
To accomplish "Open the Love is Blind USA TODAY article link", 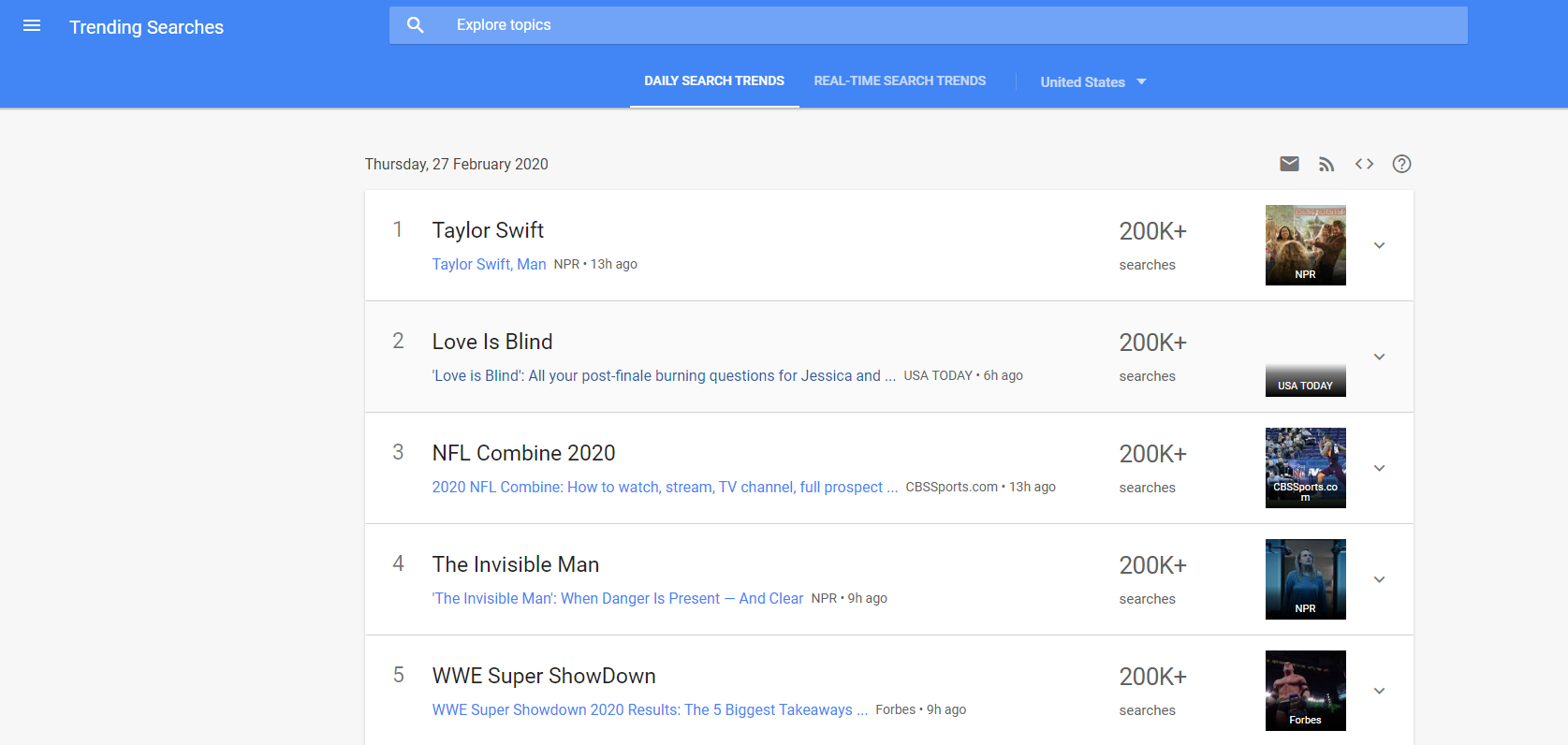I will click(x=664, y=375).
